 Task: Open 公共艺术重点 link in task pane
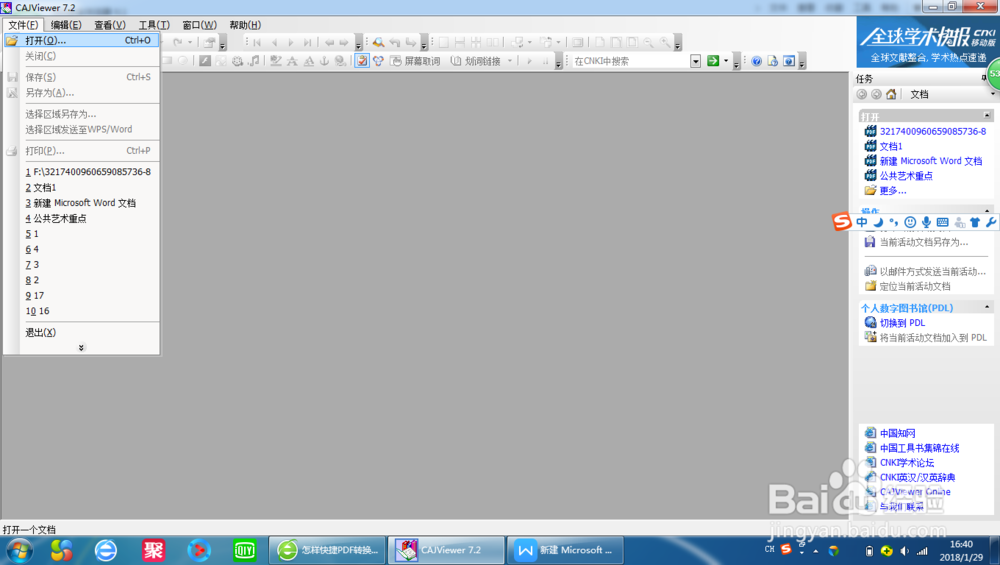click(906, 175)
